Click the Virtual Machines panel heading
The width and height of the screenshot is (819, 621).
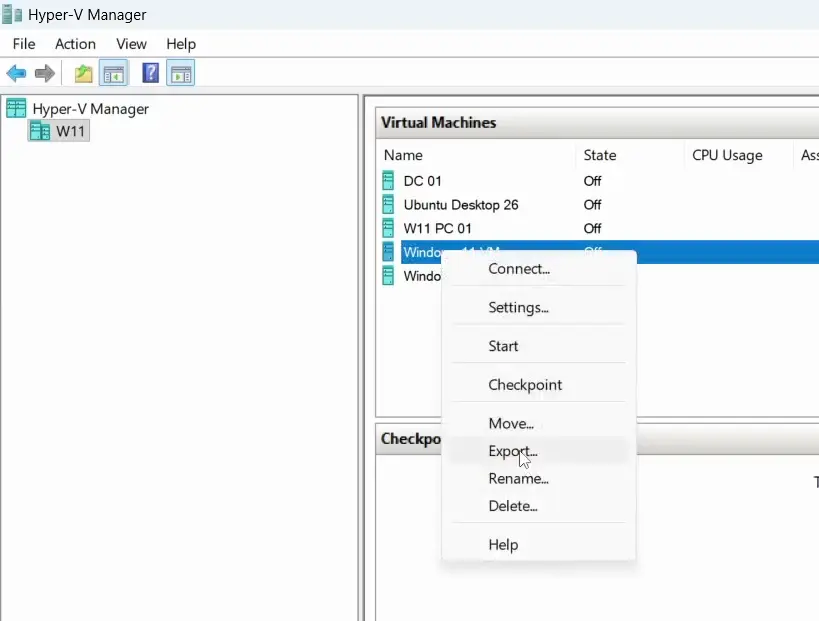[438, 123]
